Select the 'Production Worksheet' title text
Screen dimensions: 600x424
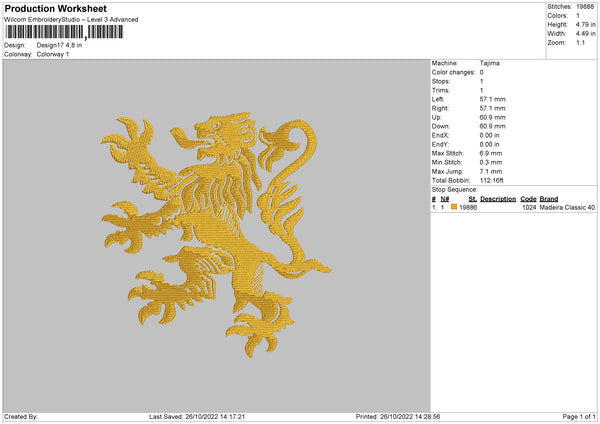pos(55,8)
